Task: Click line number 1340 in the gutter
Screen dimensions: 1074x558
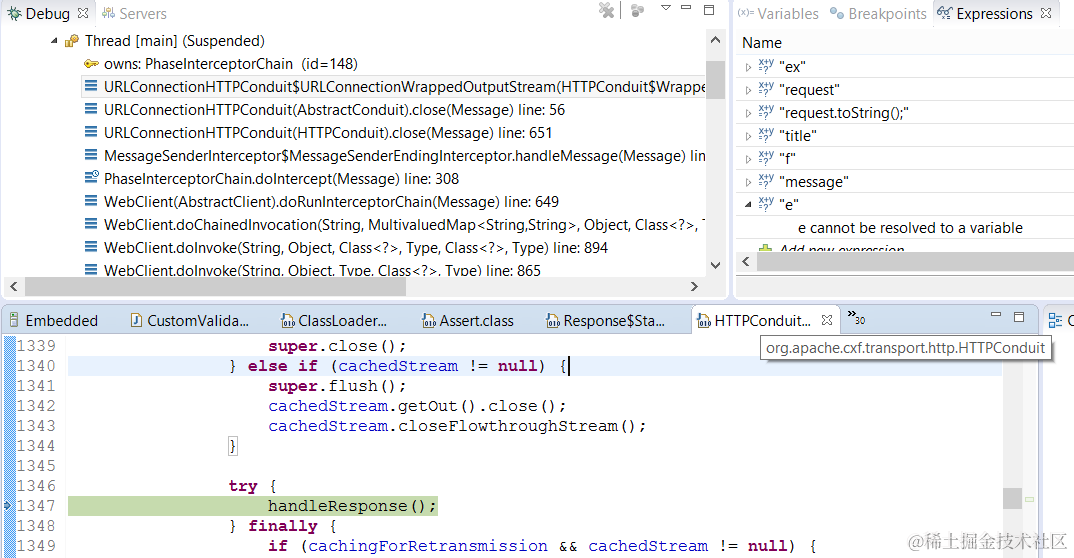Action: click(x=36, y=366)
